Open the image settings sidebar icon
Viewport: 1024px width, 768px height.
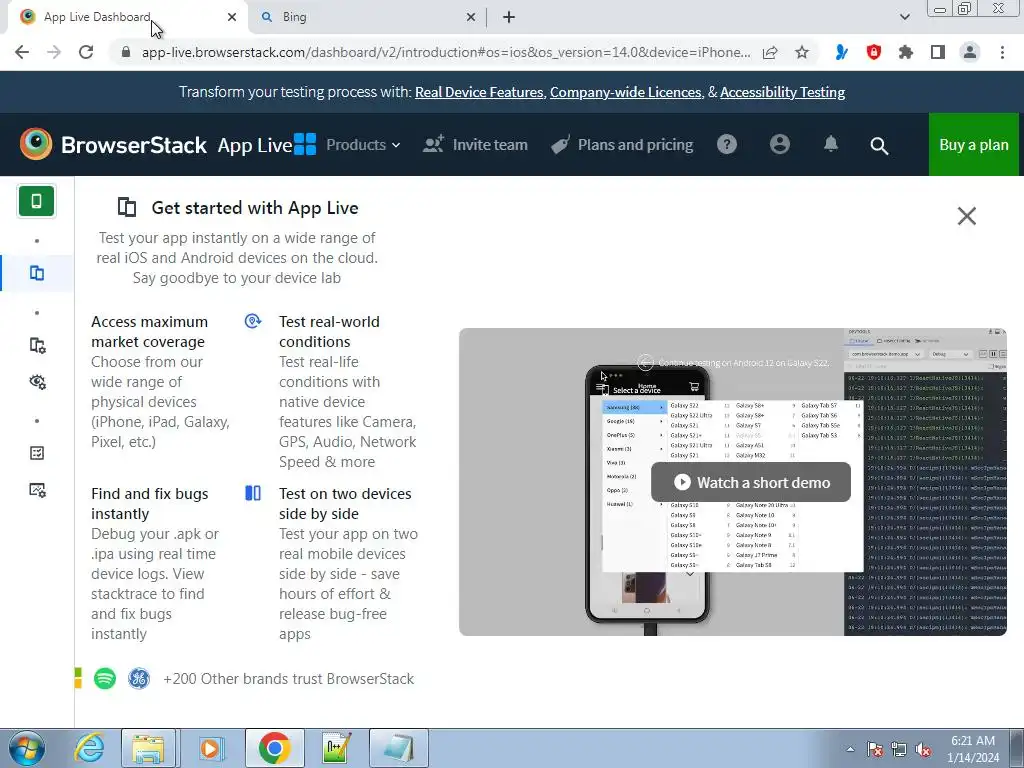pyautogui.click(x=37, y=490)
